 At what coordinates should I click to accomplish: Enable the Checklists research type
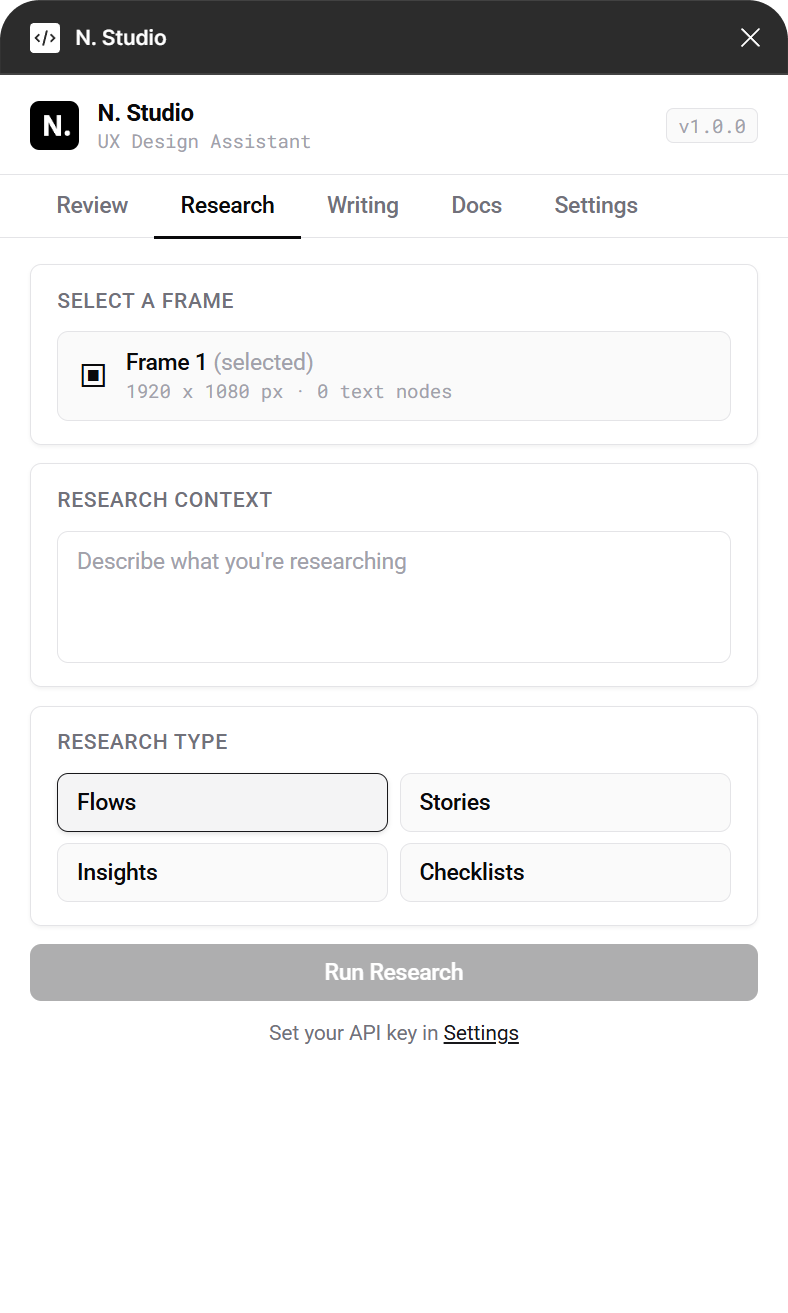click(565, 872)
